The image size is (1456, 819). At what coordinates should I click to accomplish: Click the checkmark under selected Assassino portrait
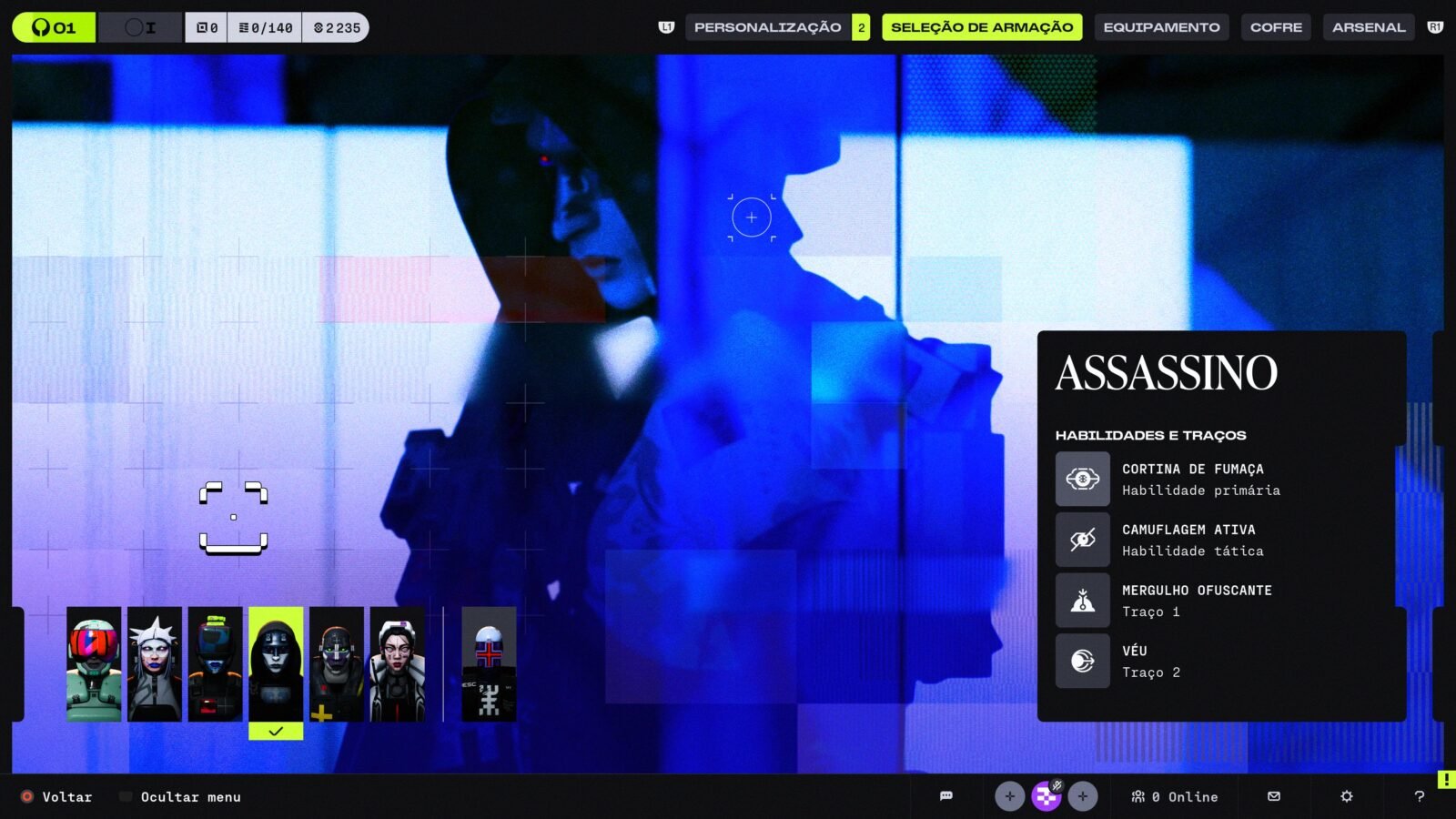(276, 731)
